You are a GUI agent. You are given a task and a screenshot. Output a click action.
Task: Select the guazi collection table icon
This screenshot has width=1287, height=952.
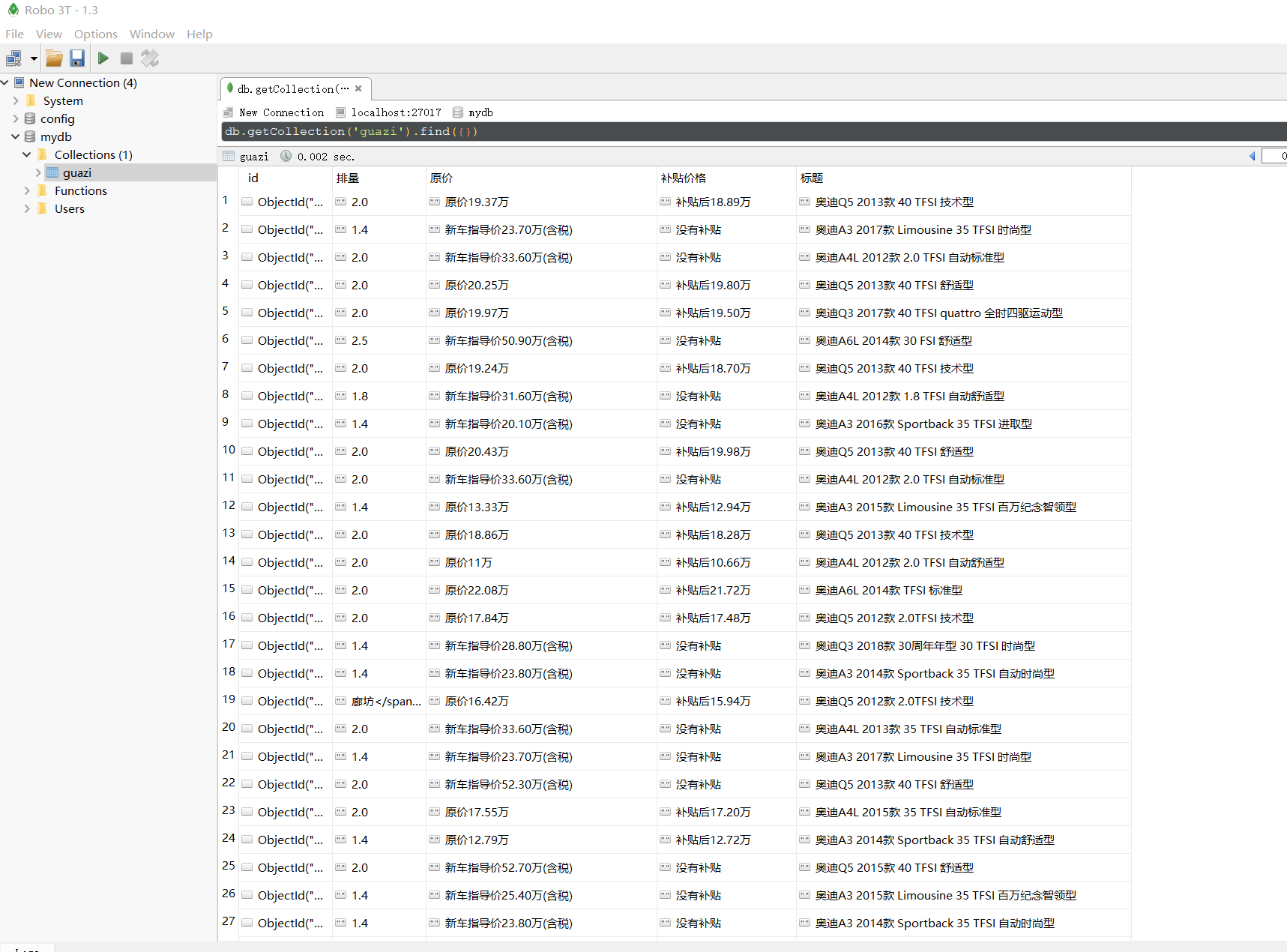pyautogui.click(x=52, y=172)
